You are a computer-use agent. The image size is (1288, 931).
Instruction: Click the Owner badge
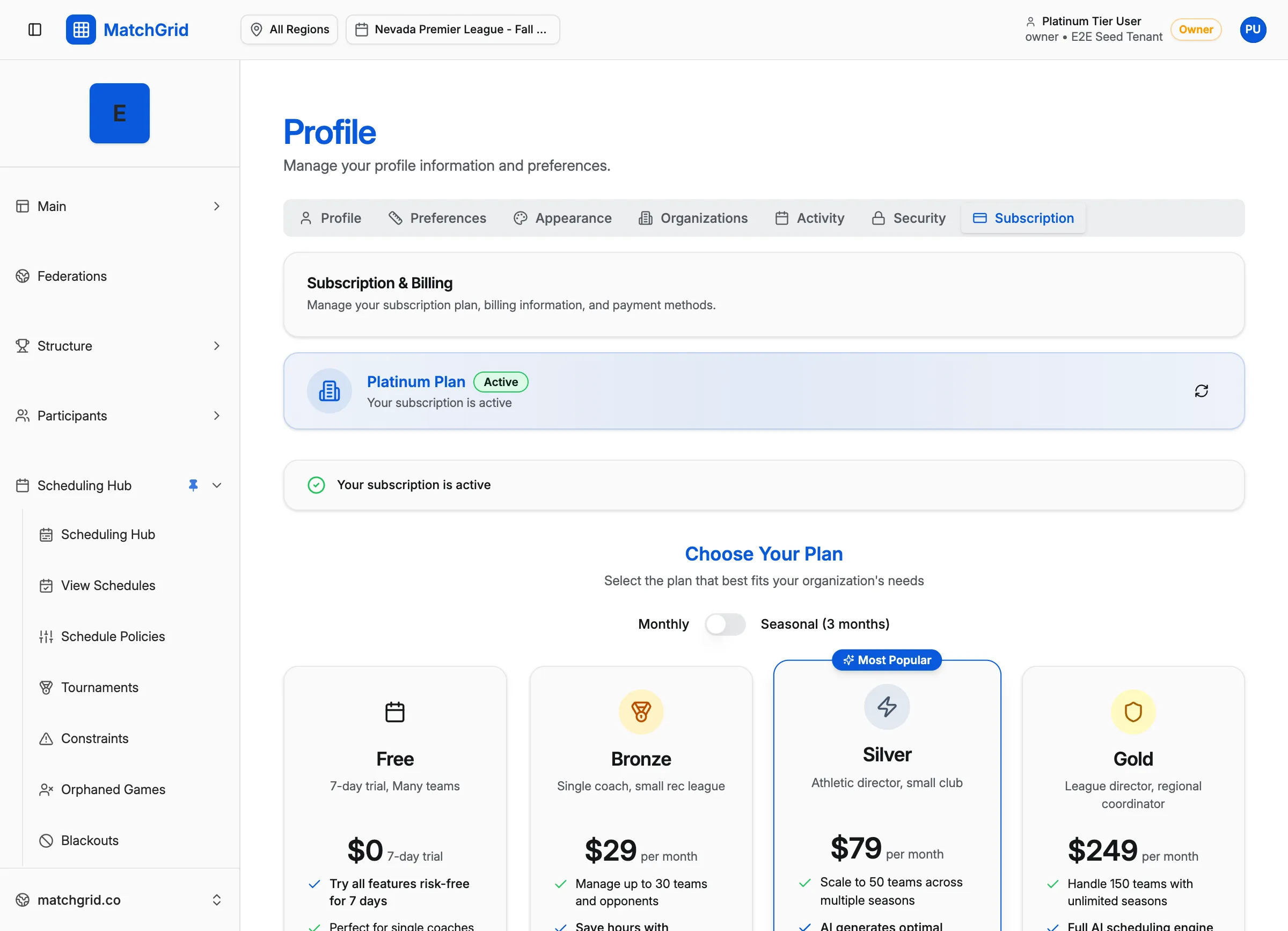tap(1196, 30)
